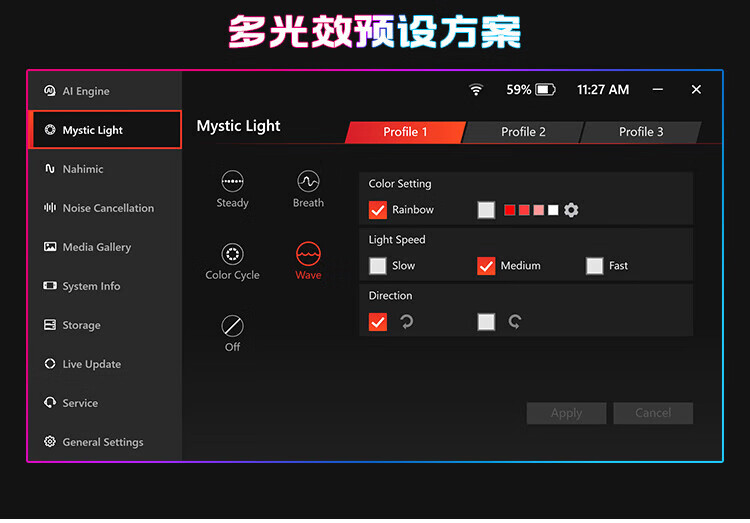
Task: Set light speed to Slow
Action: (378, 266)
